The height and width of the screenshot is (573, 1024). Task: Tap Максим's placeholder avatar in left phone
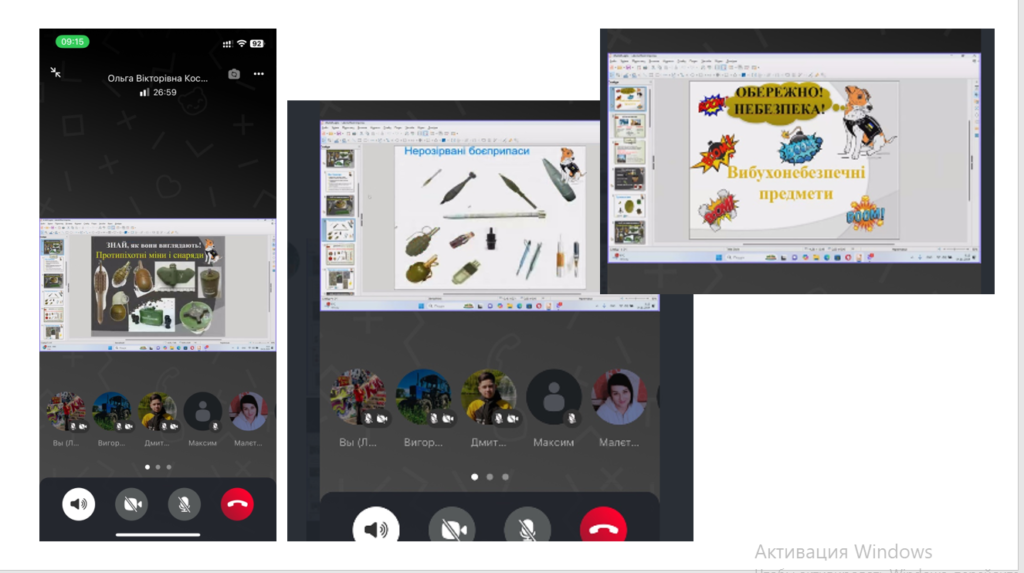(x=203, y=411)
